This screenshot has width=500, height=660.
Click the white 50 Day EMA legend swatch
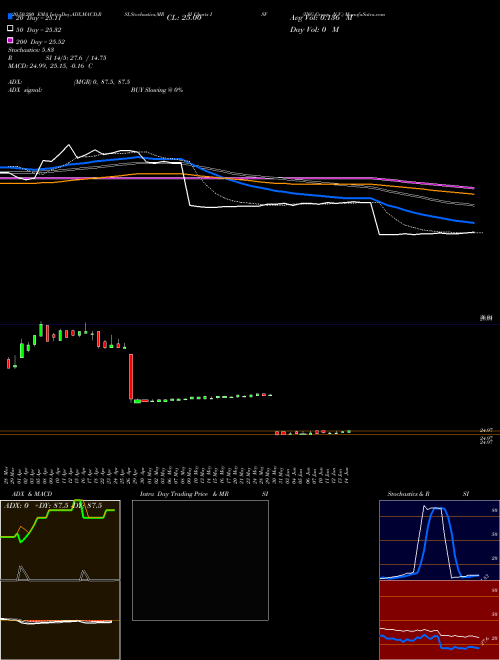[x=10, y=28]
